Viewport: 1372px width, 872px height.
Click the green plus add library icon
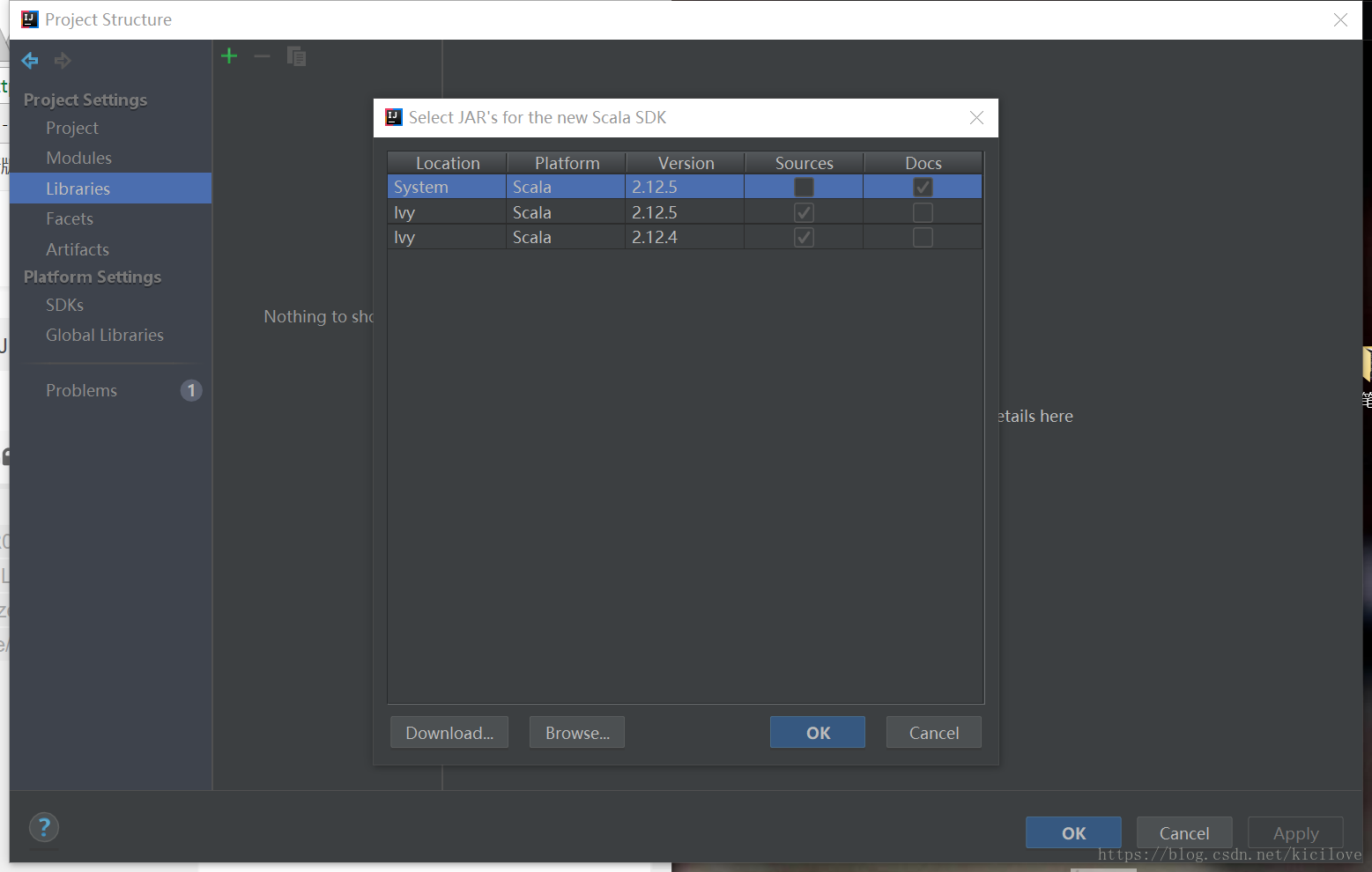click(x=229, y=56)
